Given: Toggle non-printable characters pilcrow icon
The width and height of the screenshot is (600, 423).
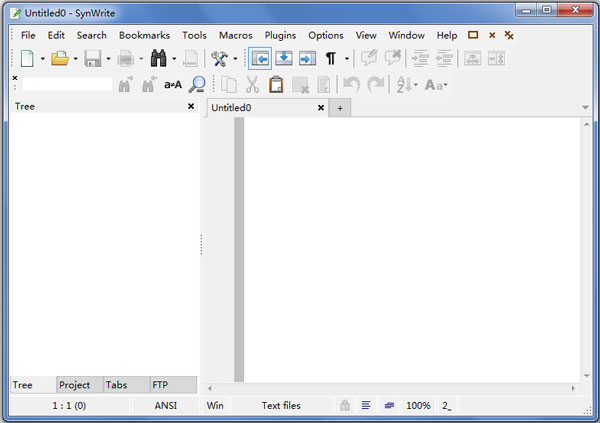Looking at the screenshot, I should click(x=331, y=59).
